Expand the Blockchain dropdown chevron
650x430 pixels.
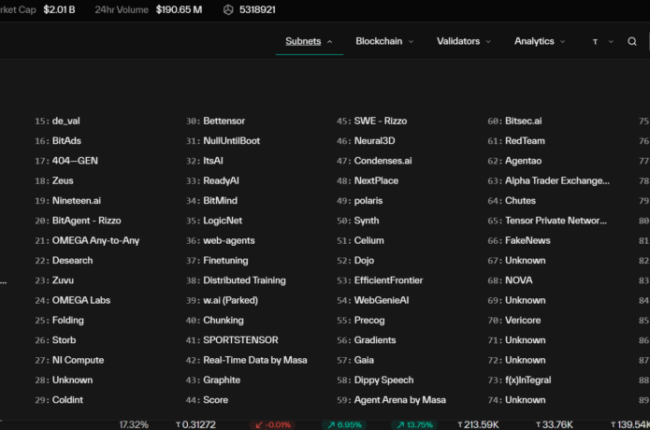coord(411,41)
